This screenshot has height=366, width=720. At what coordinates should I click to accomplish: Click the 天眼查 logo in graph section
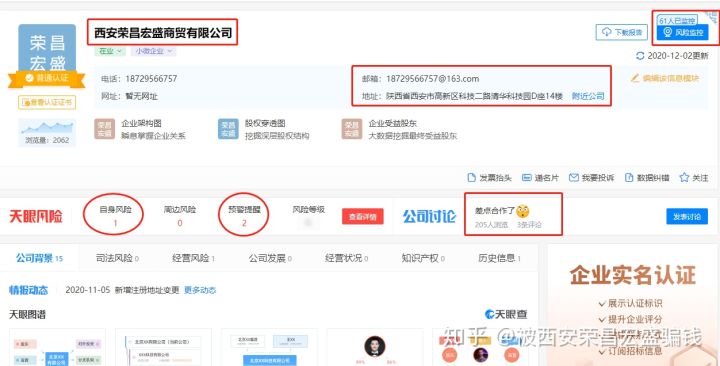click(x=506, y=315)
